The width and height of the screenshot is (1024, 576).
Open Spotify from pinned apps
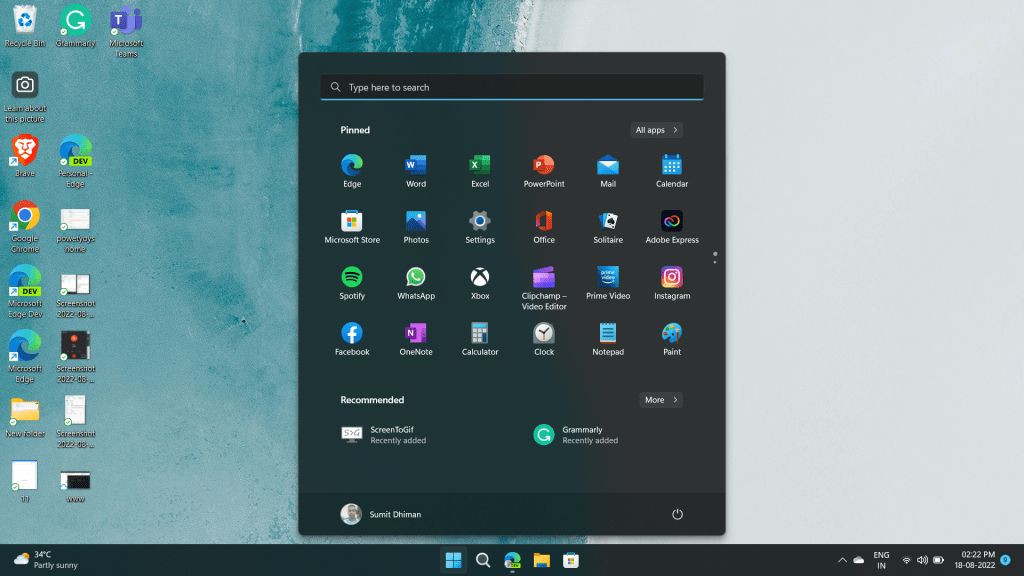pos(352,283)
